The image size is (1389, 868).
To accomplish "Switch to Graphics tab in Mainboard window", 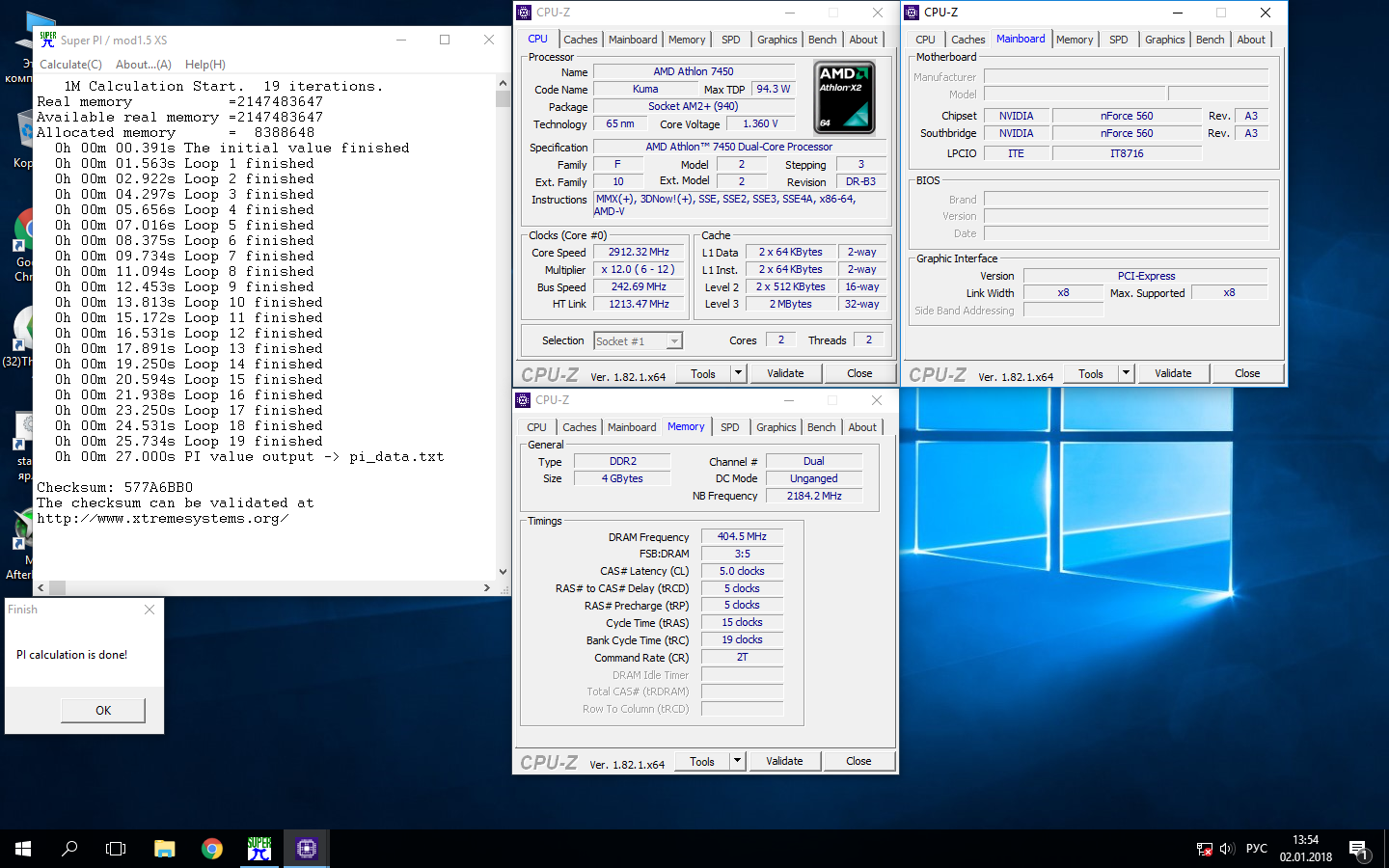I will [1165, 40].
